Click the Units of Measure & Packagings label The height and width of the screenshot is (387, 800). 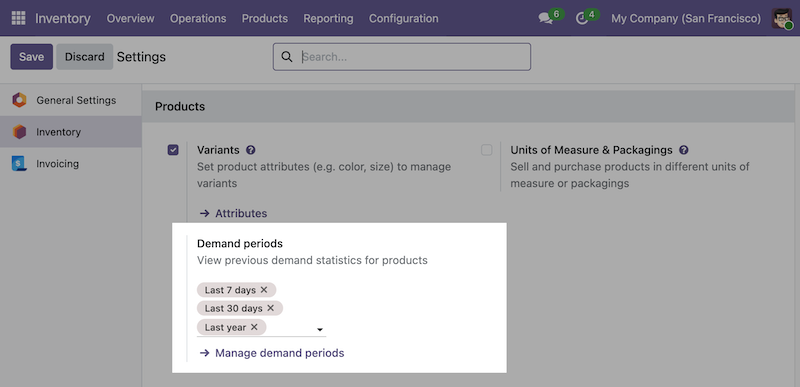591,150
